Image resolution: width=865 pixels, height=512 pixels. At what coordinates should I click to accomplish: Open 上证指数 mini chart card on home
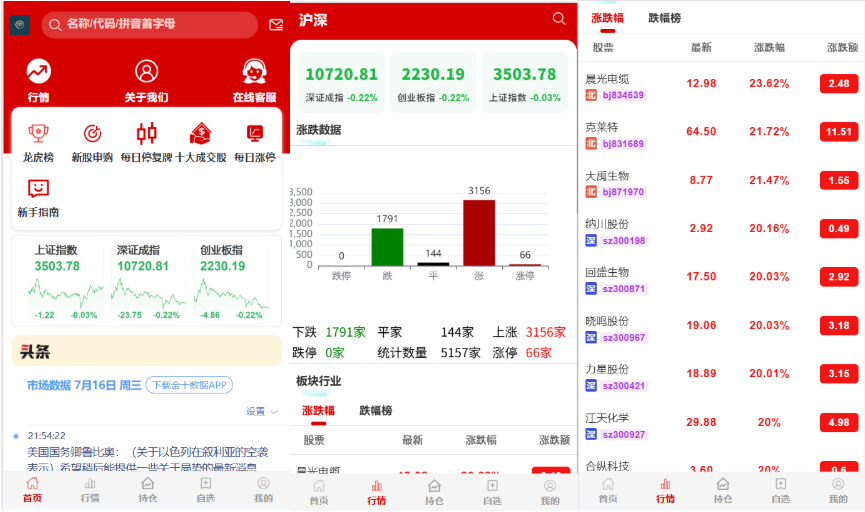tap(66, 281)
